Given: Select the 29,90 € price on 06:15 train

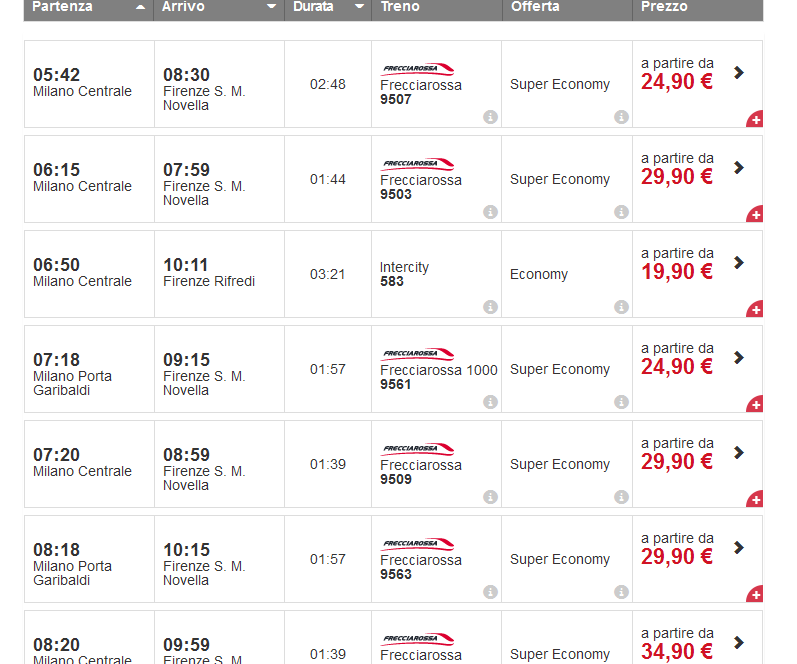Looking at the screenshot, I should 677,177.
